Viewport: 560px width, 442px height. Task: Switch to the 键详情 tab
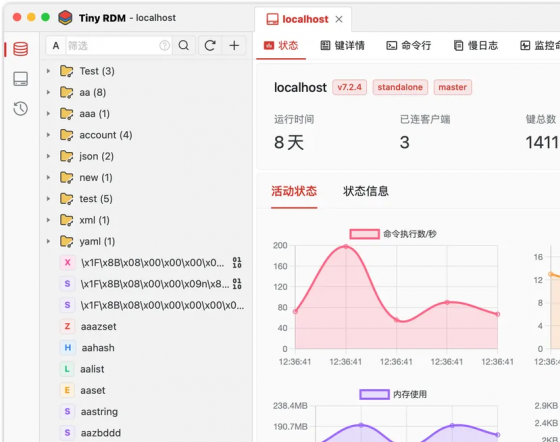(342, 45)
